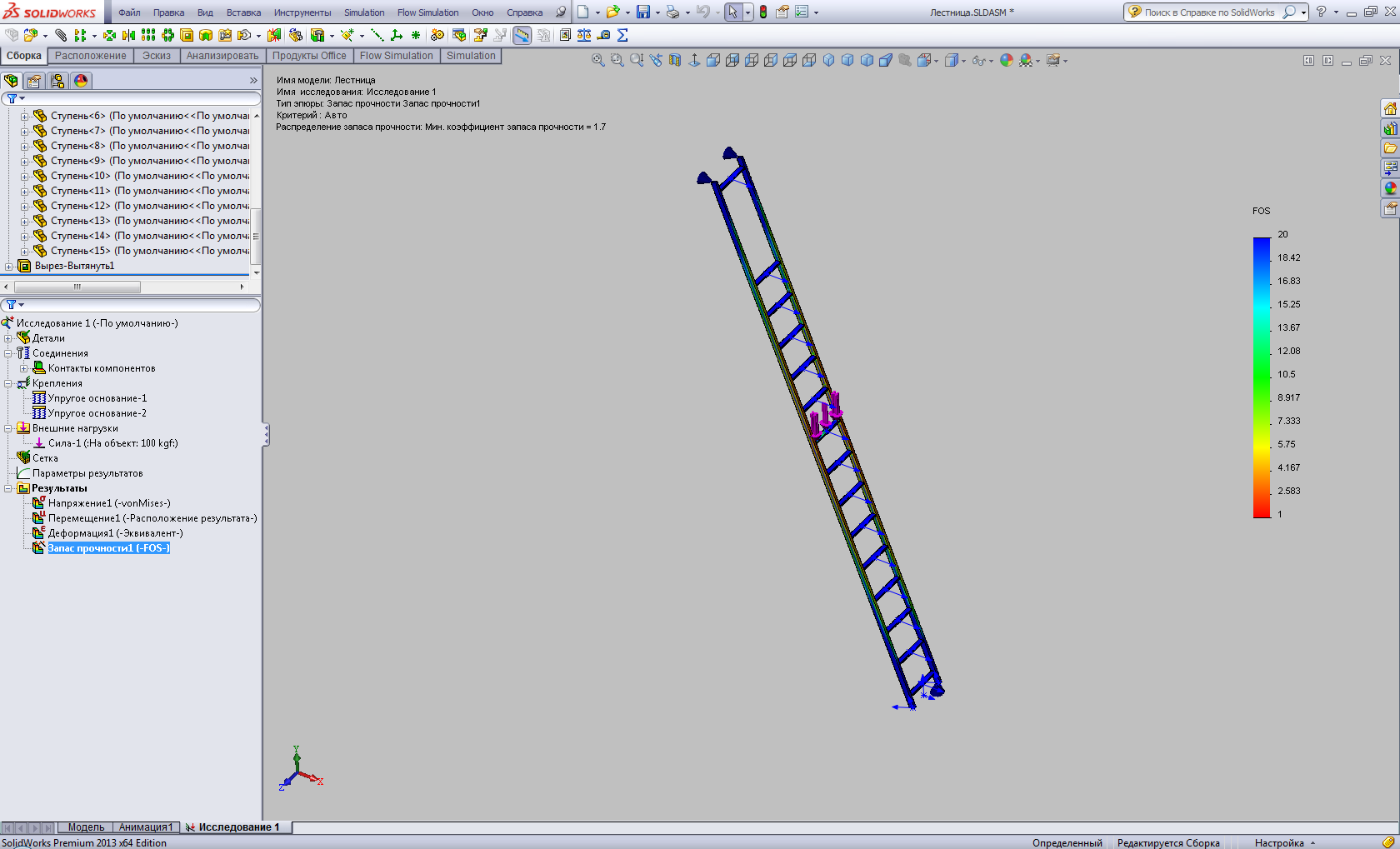The height and width of the screenshot is (849, 1400).
Task: Click the Edit Appearance color ball icon
Action: pyautogui.click(x=1007, y=60)
